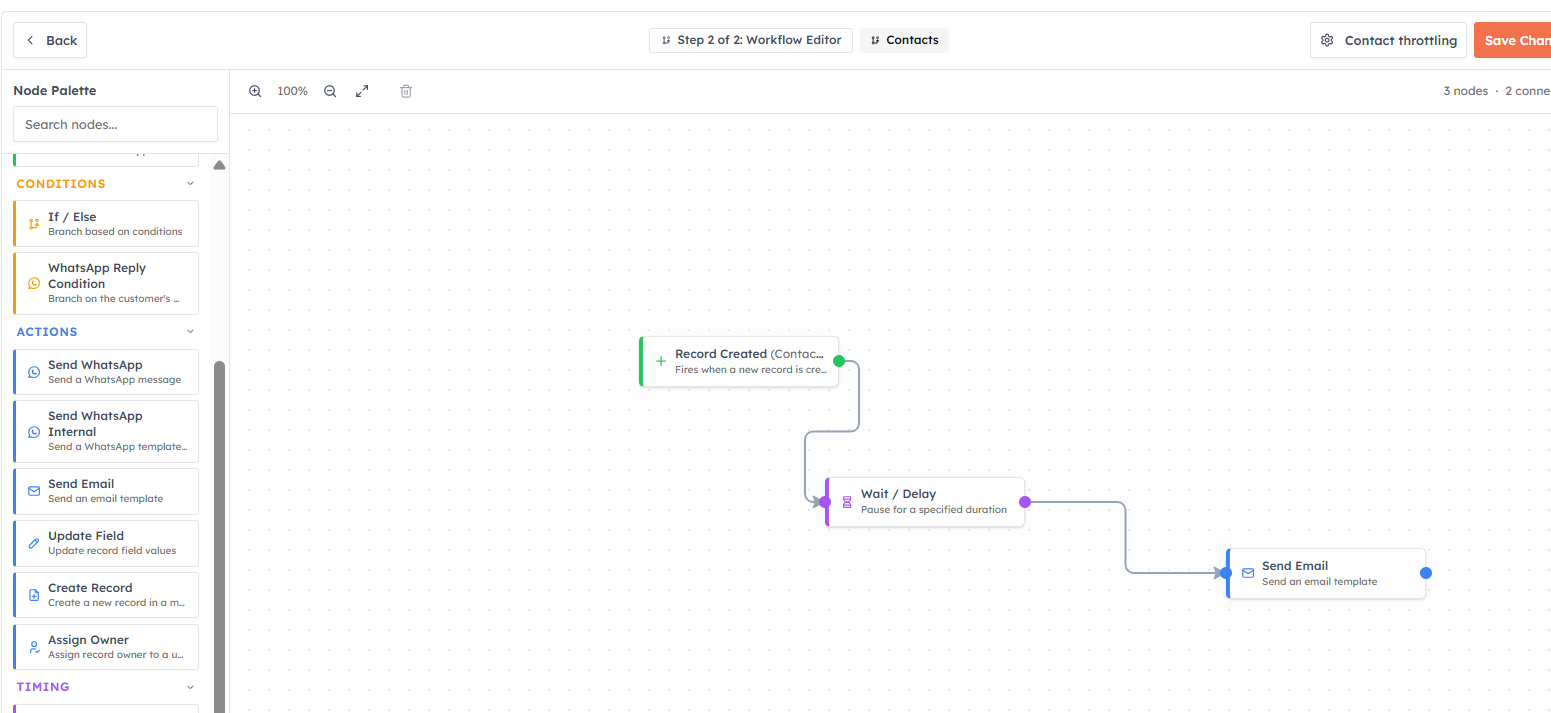This screenshot has width=1551, height=713.
Task: Click the gear icon in Contact throttling
Action: click(x=1327, y=41)
